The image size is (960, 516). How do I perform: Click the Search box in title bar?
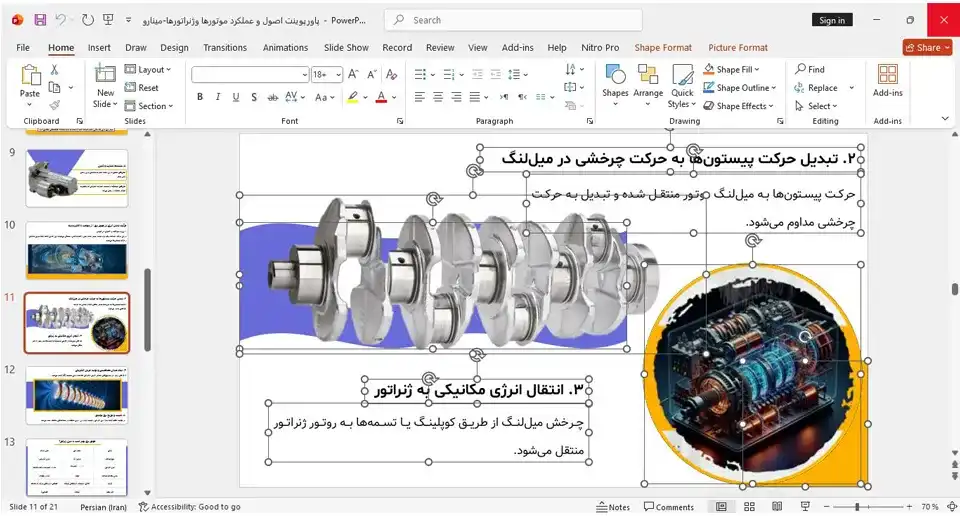click(x=513, y=20)
